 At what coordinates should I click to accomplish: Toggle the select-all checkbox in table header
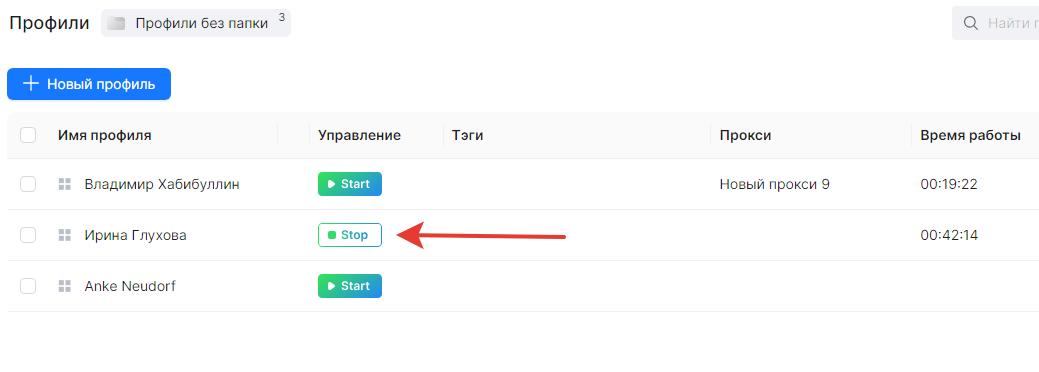(28, 135)
